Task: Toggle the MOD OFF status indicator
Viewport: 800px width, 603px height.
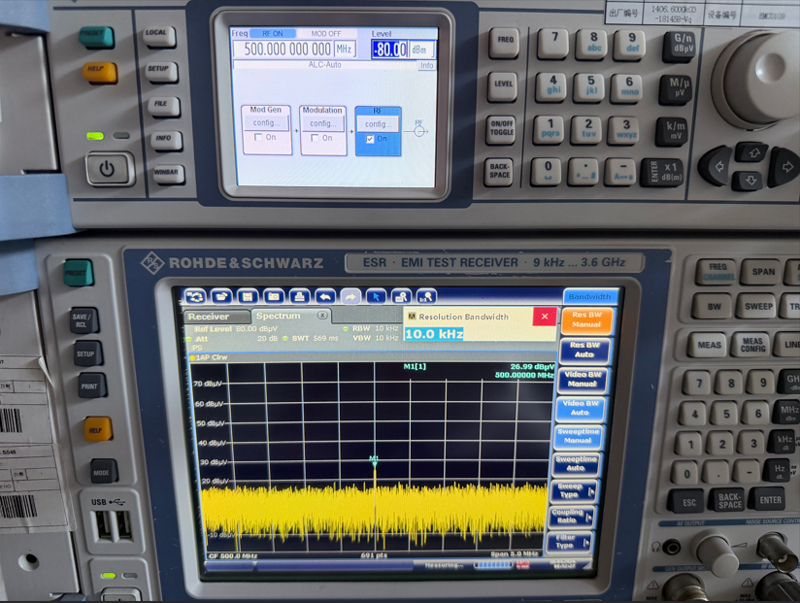Action: click(x=326, y=34)
